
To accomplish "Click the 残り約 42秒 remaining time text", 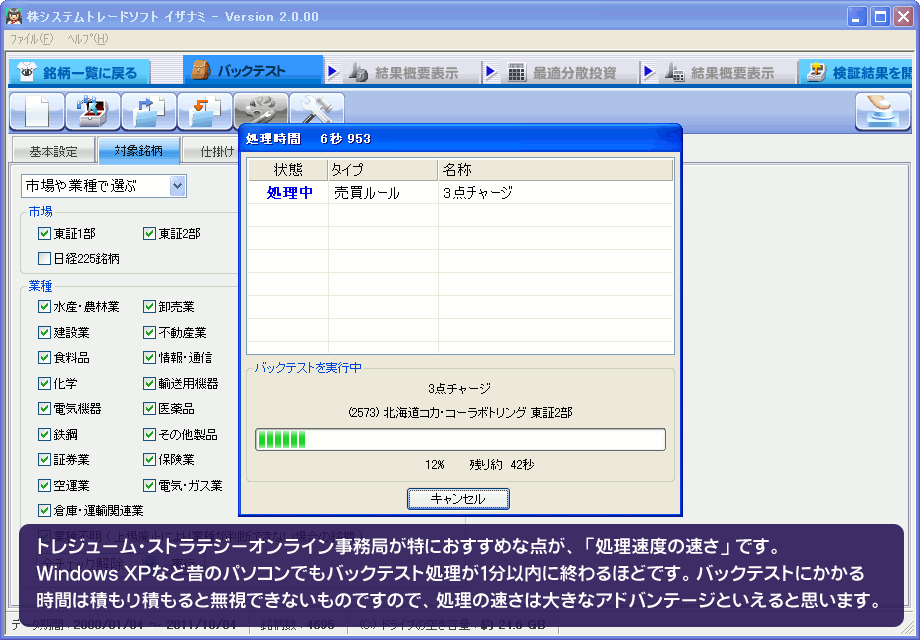I will (x=502, y=465).
